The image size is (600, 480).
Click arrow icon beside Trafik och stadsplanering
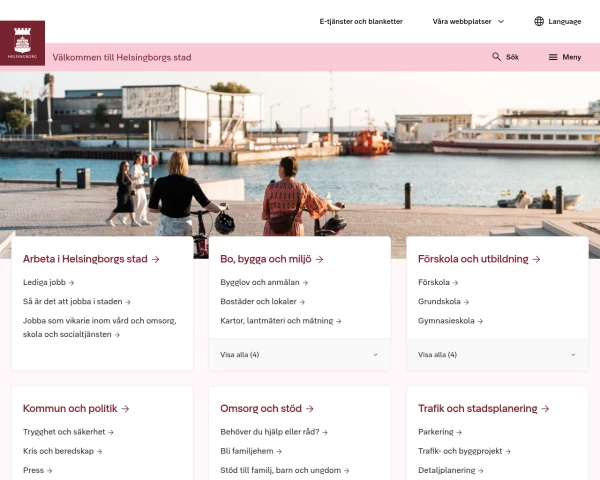tap(545, 409)
